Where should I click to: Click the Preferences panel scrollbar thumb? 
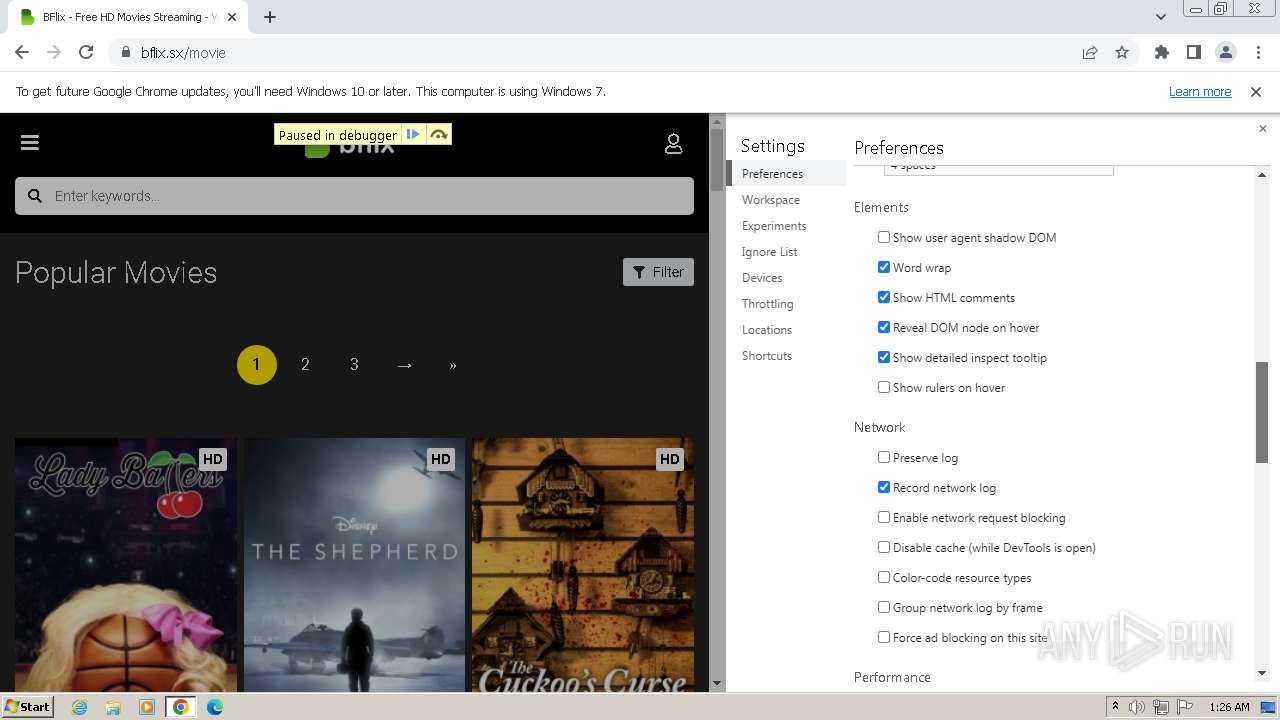1262,412
